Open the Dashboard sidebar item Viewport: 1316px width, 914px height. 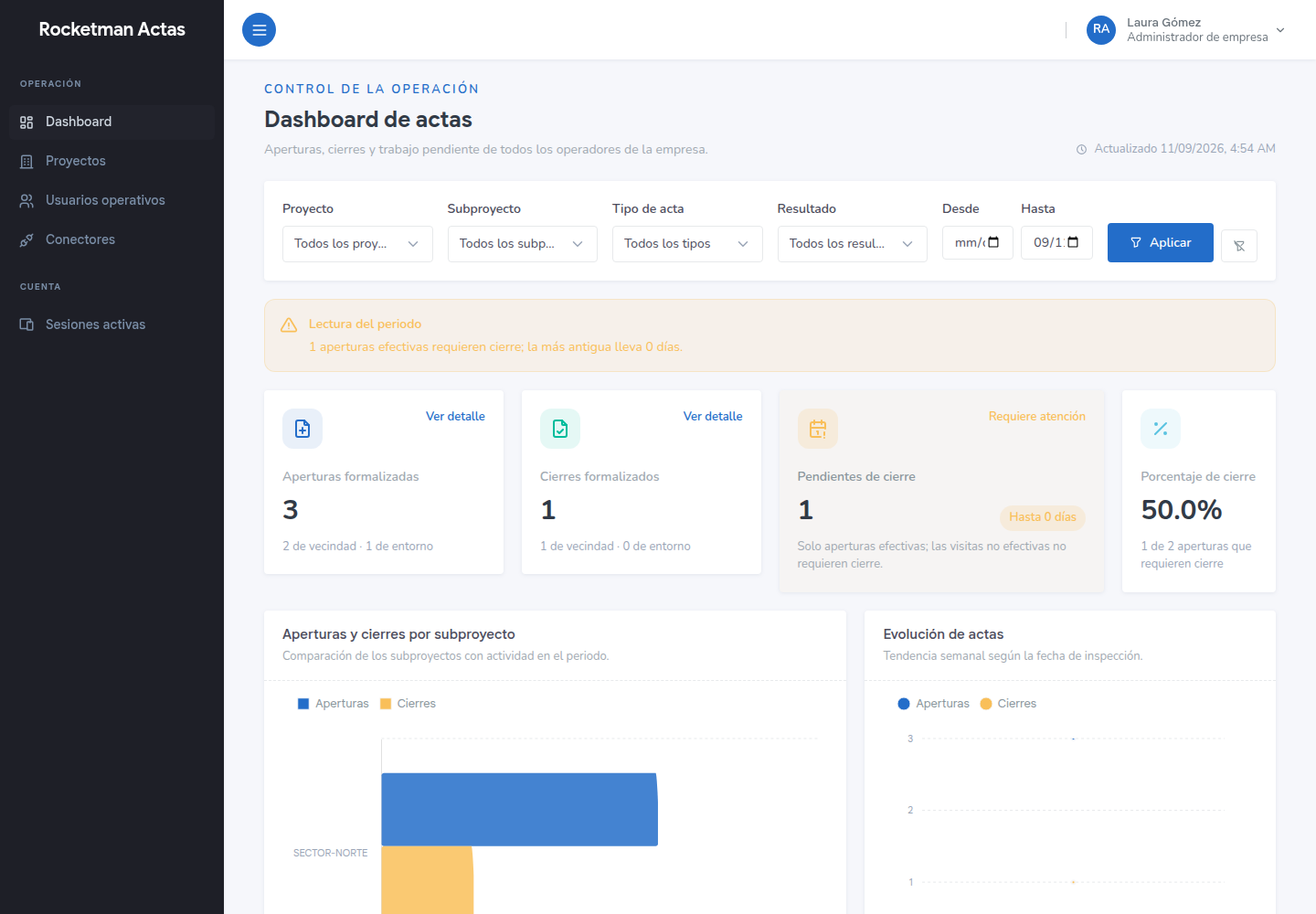[x=111, y=122]
